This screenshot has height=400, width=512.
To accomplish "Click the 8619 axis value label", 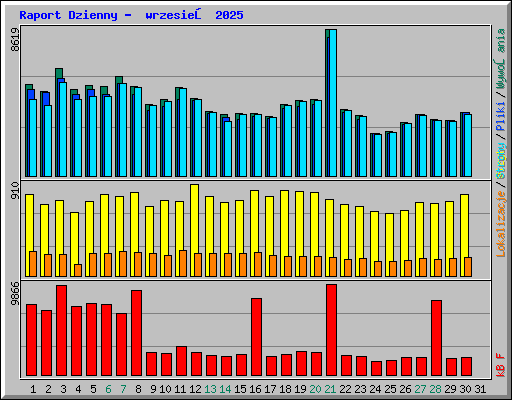I will (x=15, y=39).
